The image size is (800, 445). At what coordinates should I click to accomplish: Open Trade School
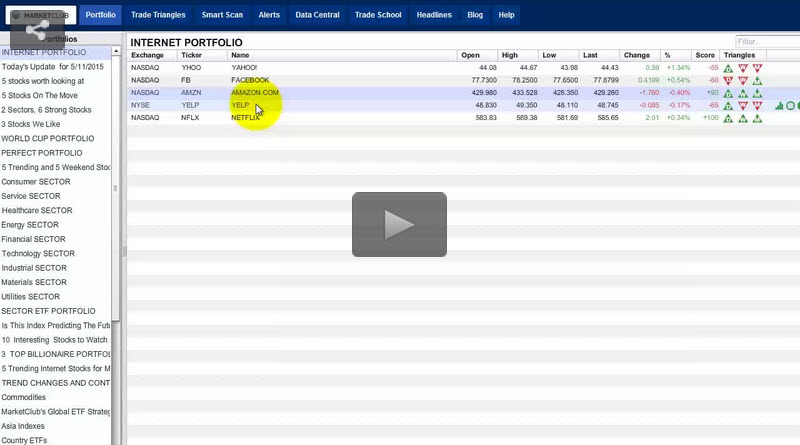click(378, 15)
